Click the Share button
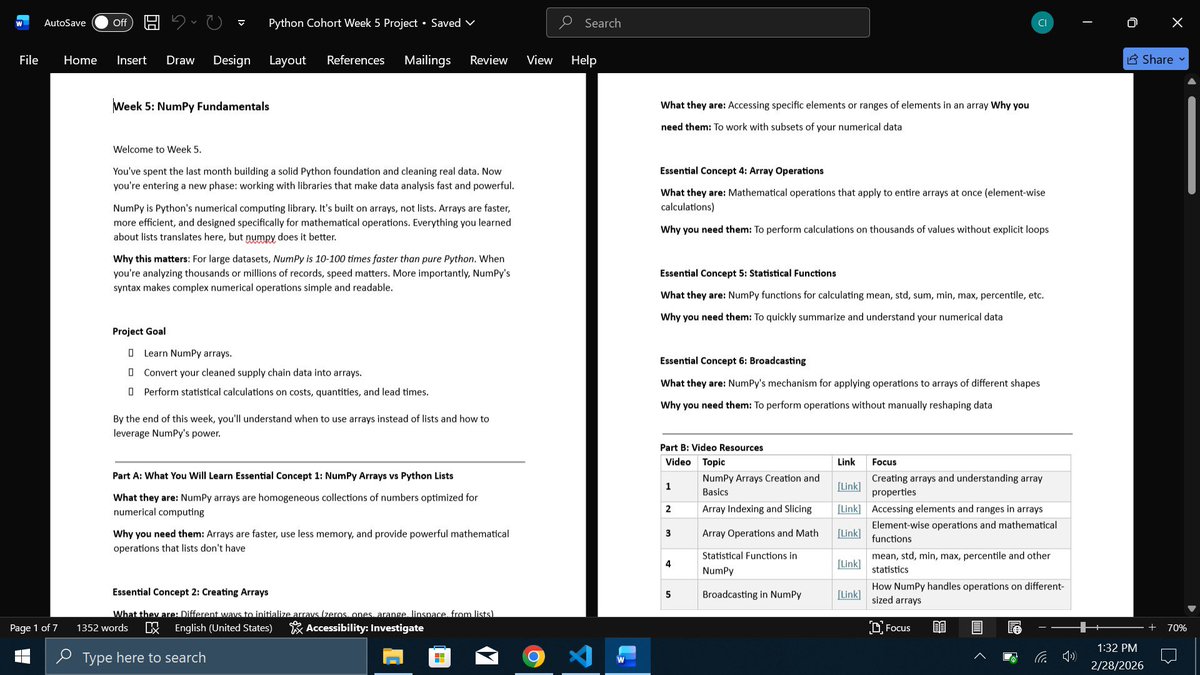Image resolution: width=1200 pixels, height=675 pixels. (1156, 59)
